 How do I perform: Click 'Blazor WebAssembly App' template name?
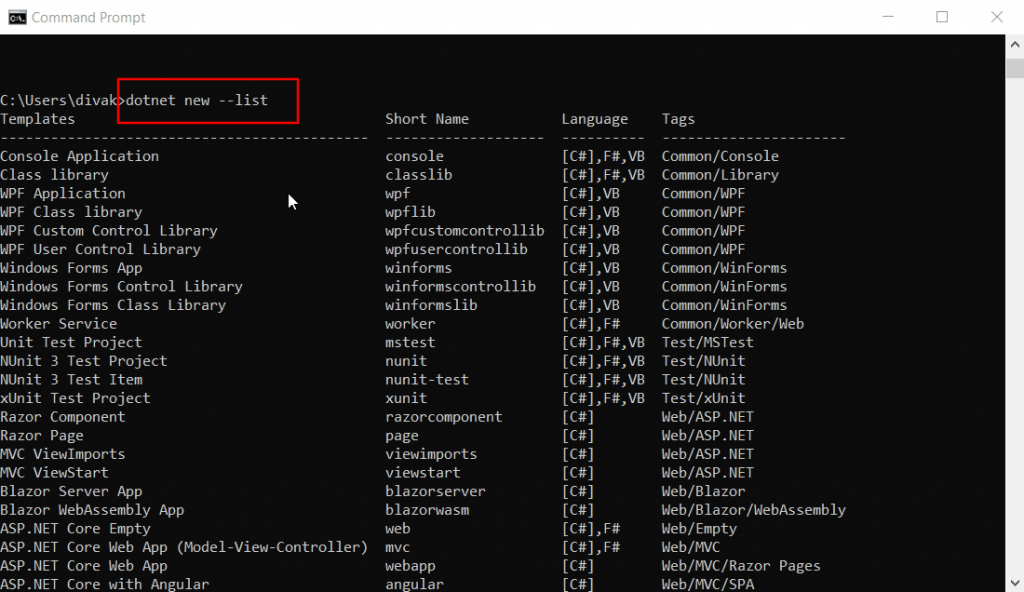[x=92, y=510]
